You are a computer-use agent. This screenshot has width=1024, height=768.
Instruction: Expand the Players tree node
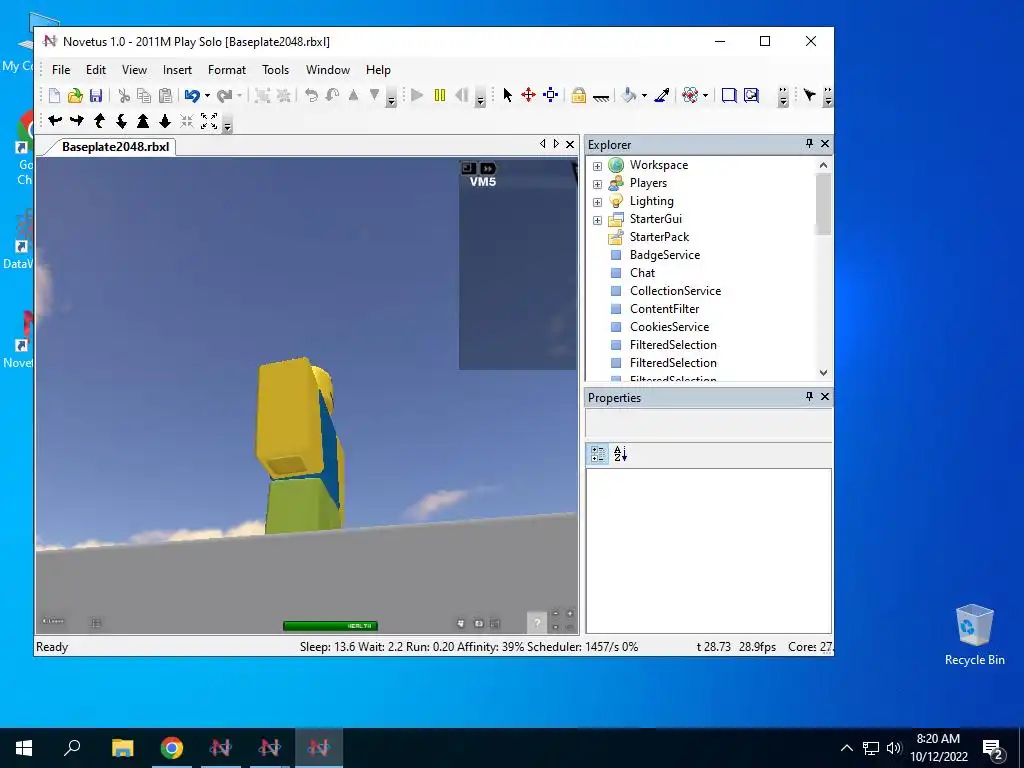pyautogui.click(x=597, y=184)
